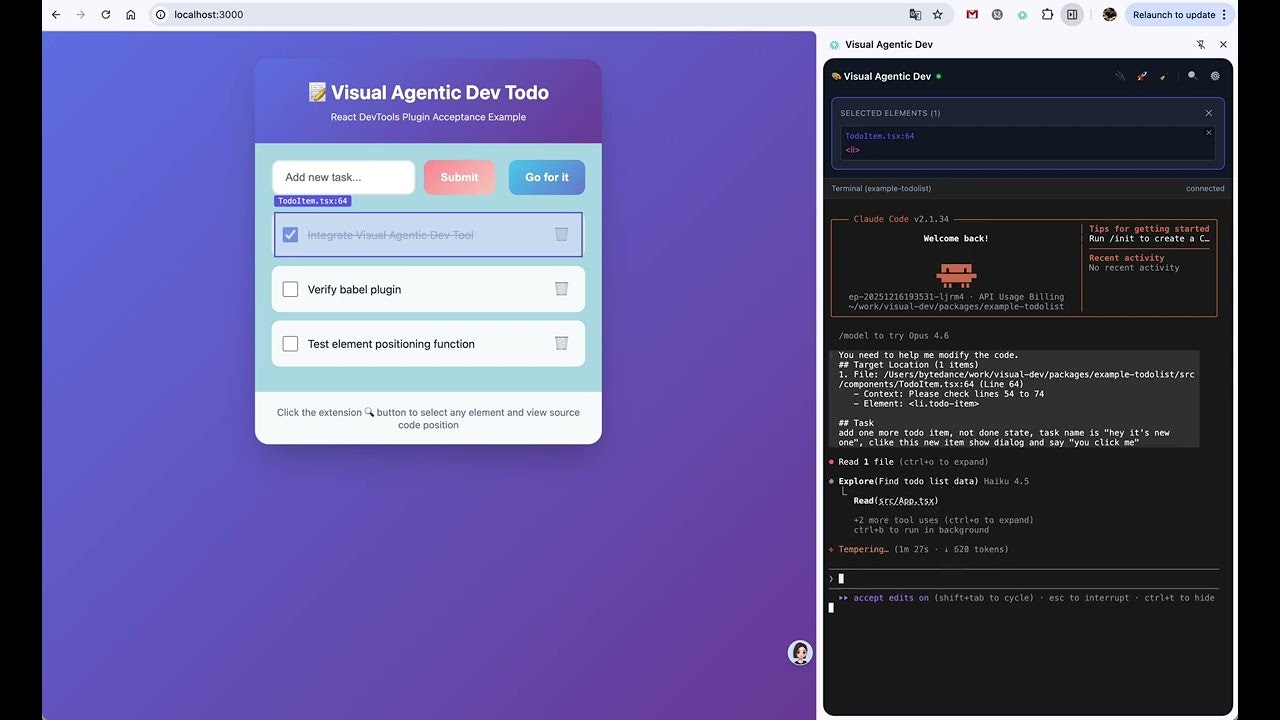Click the 'Add new task...' input field
Viewport: 1280px width, 720px height.
(x=343, y=177)
